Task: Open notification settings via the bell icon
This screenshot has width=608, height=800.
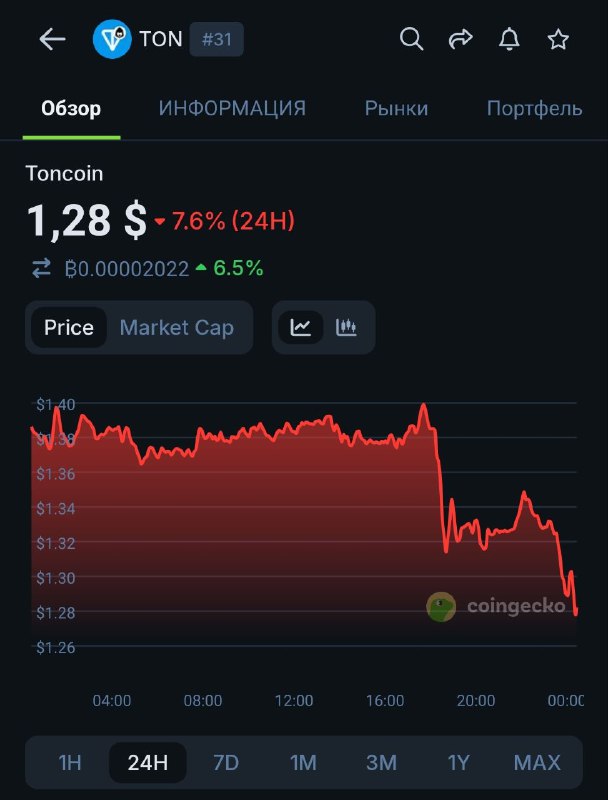Action: click(509, 39)
